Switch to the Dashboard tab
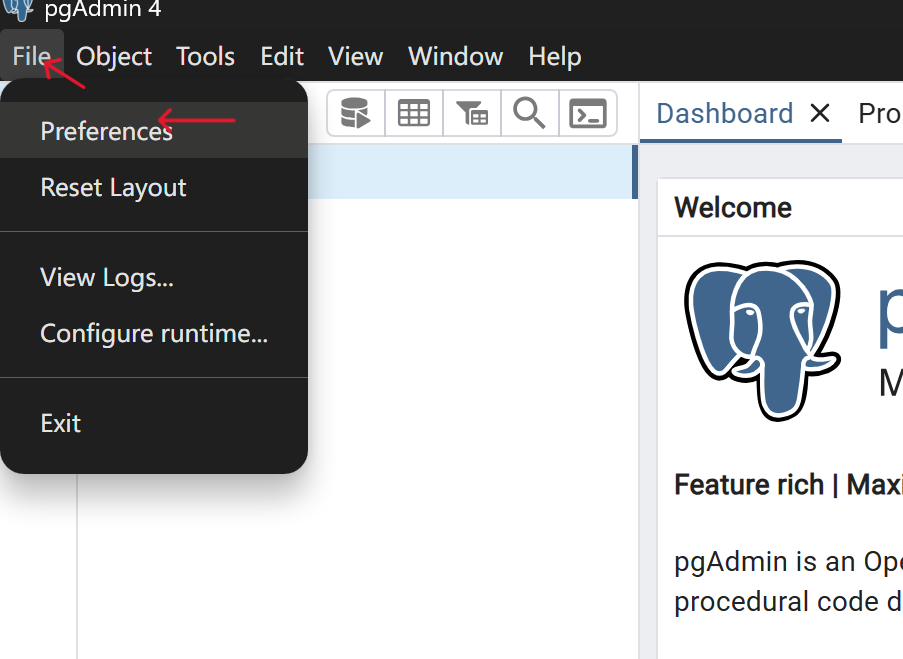The image size is (903, 659). pyautogui.click(x=724, y=113)
